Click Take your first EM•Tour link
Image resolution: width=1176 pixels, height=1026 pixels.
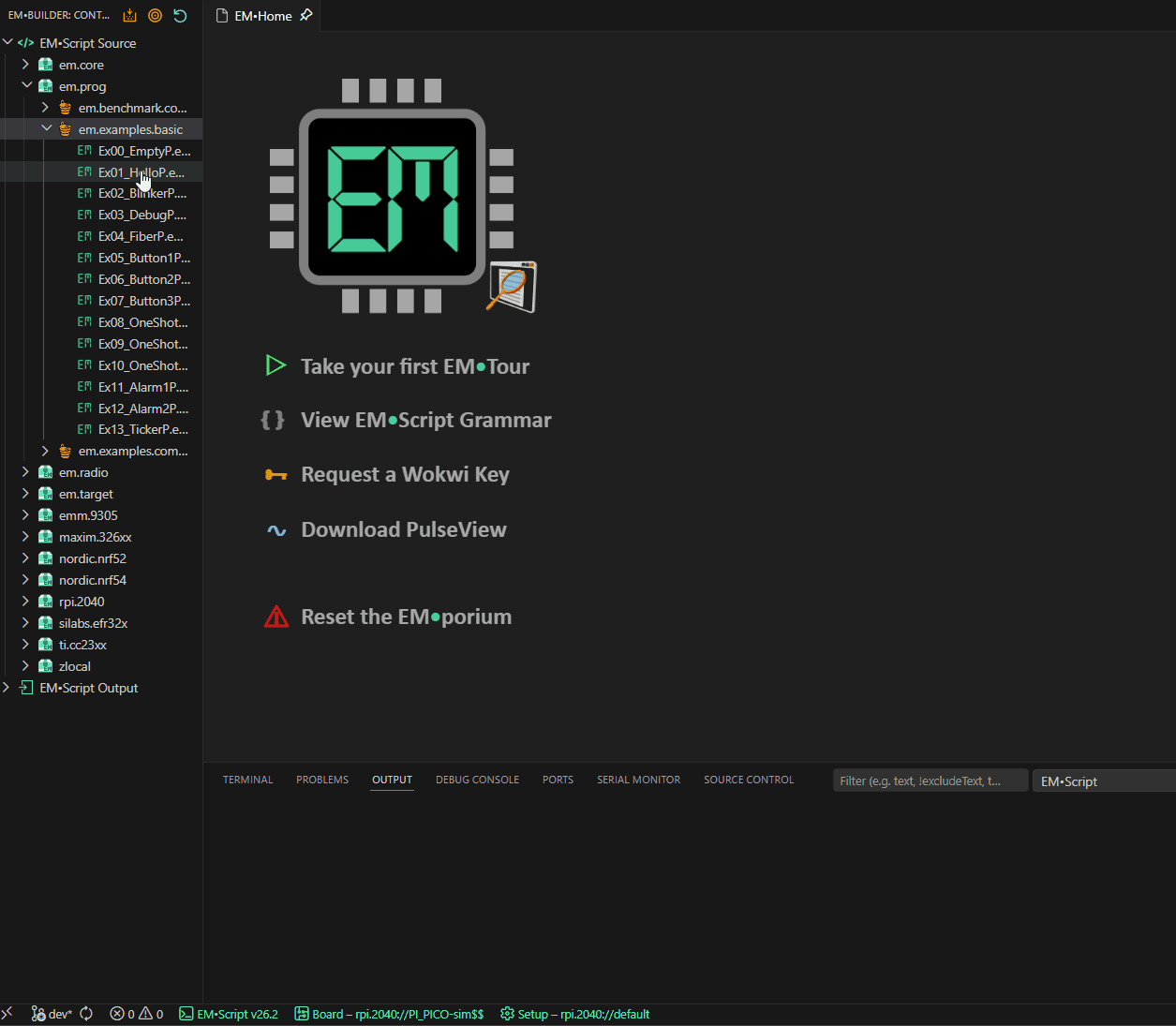(x=414, y=366)
